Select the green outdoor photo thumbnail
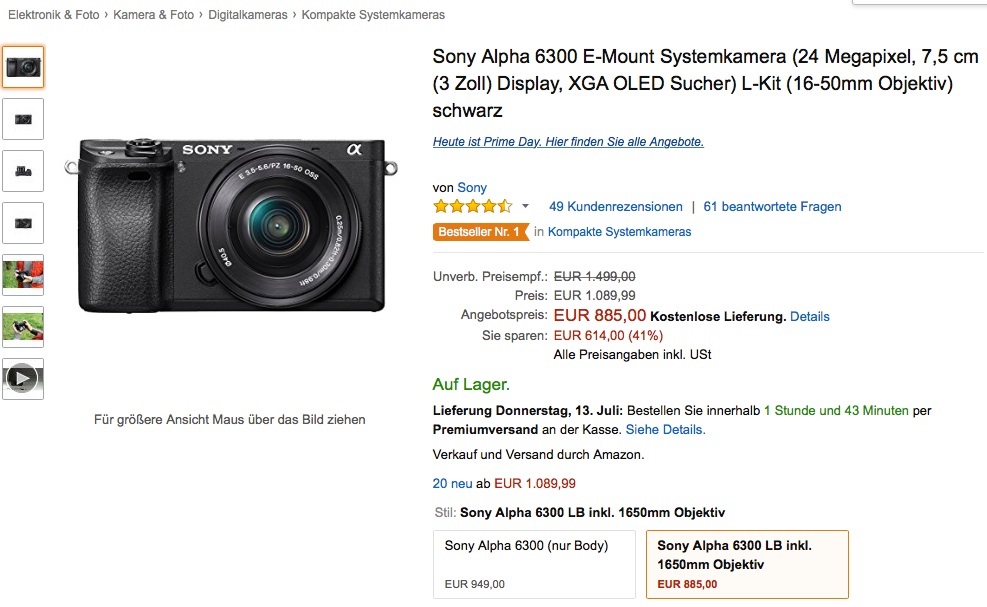Viewport: 987px width, 607px height. point(22,325)
